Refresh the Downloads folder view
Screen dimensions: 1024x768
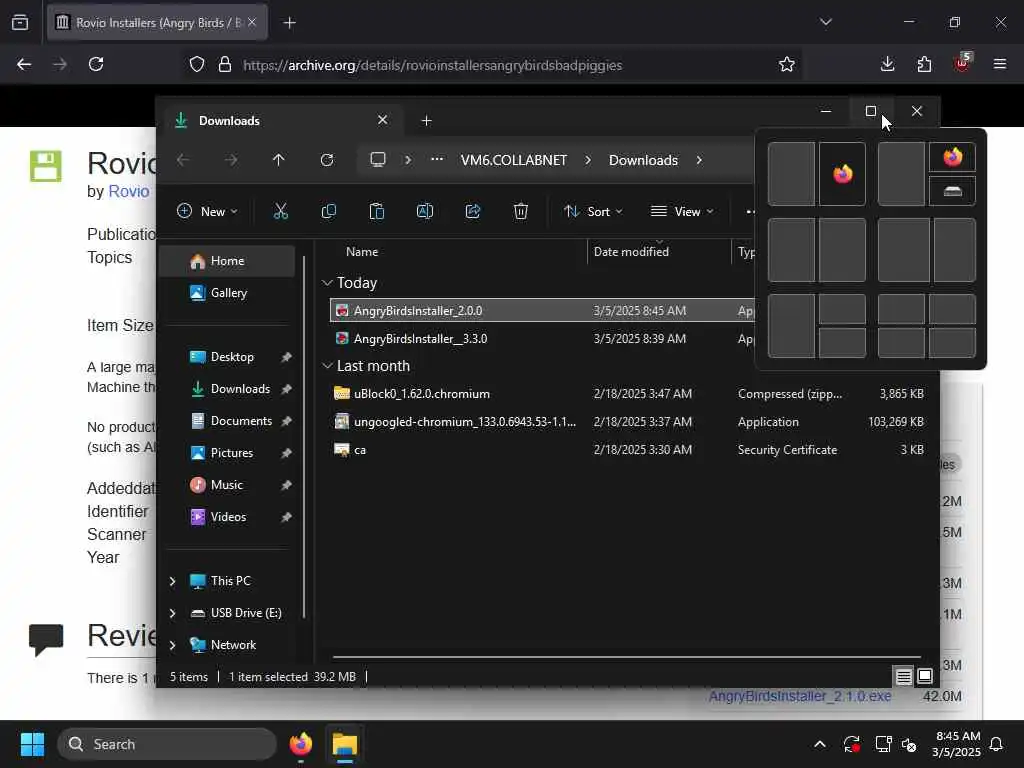[x=327, y=160]
